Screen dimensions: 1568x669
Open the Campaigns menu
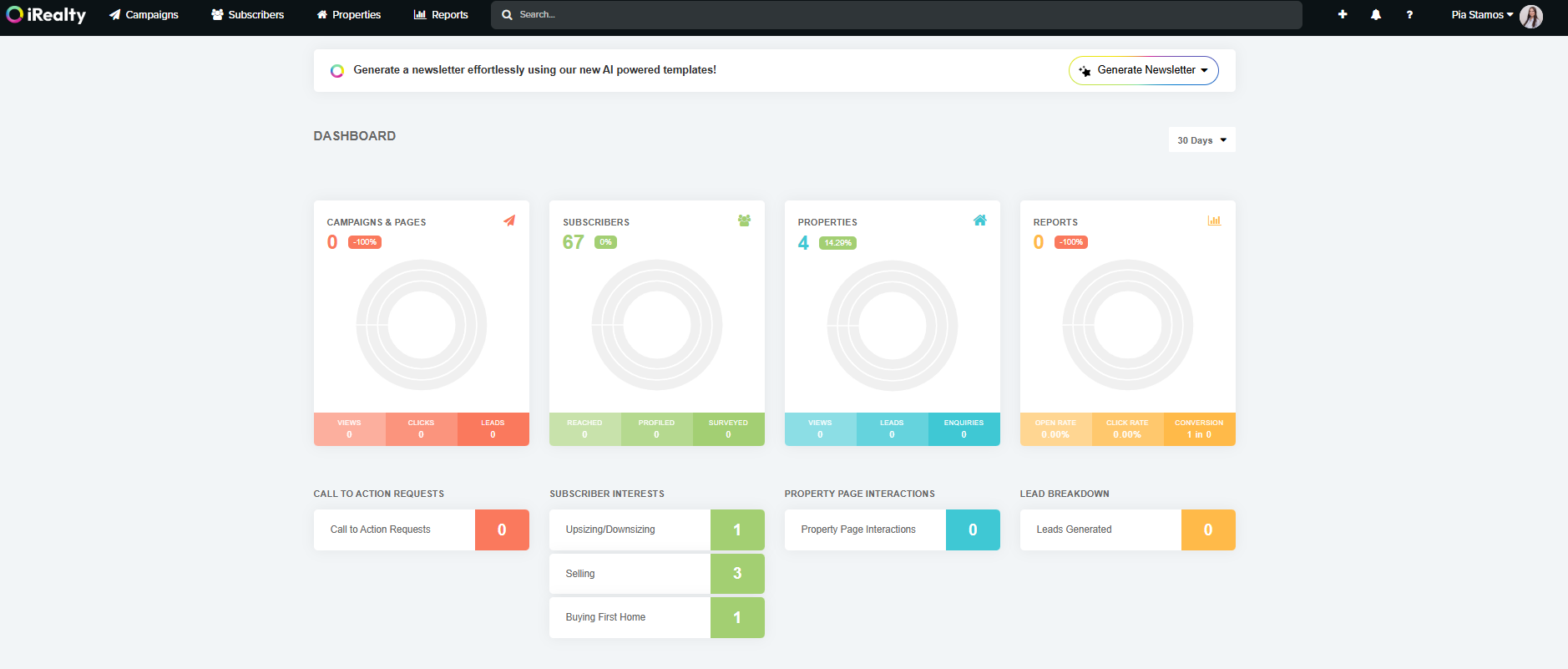pyautogui.click(x=144, y=15)
